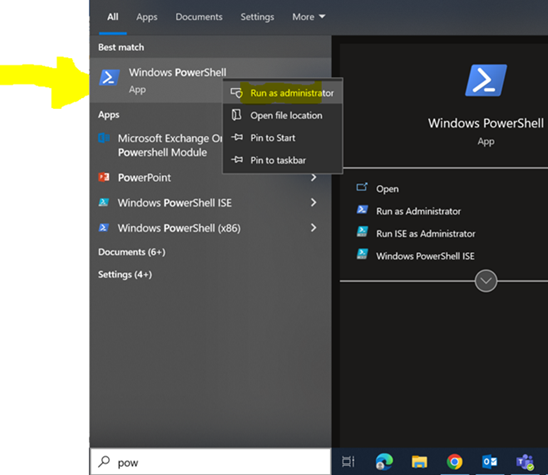Click Windows PowerShell ISE in preview pane
Image resolution: width=548 pixels, height=475 pixels.
pyautogui.click(x=425, y=256)
